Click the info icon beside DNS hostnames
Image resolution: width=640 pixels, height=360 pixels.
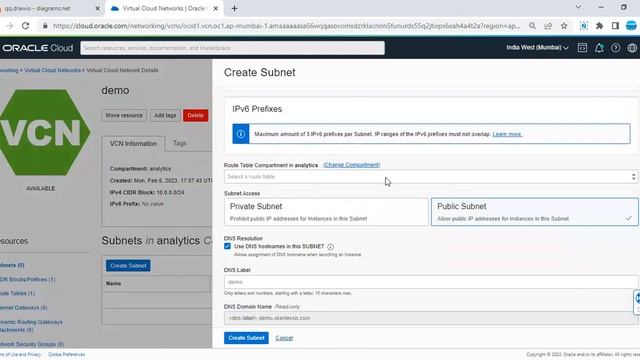pos(330,247)
